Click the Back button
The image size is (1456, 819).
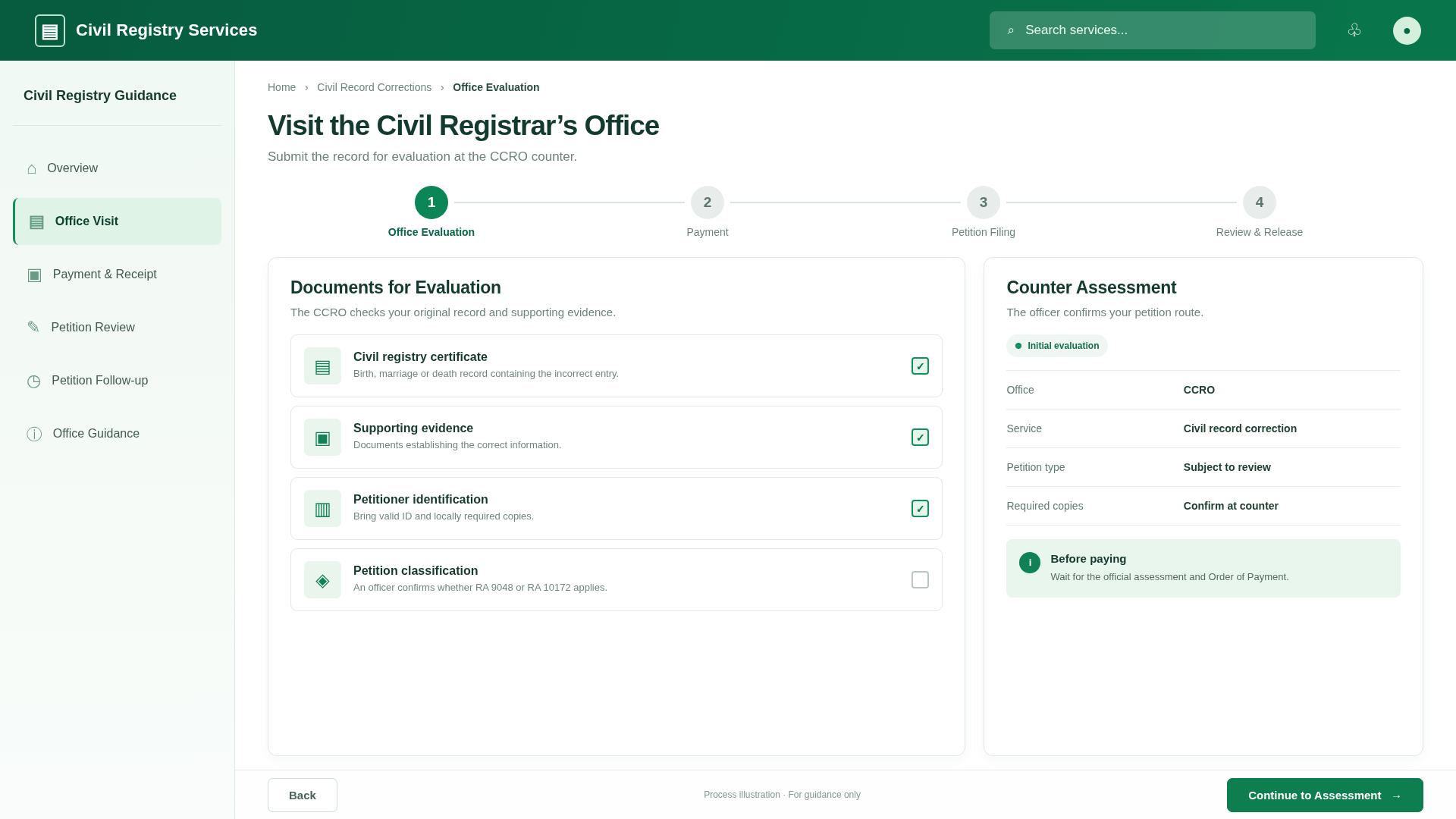(303, 795)
